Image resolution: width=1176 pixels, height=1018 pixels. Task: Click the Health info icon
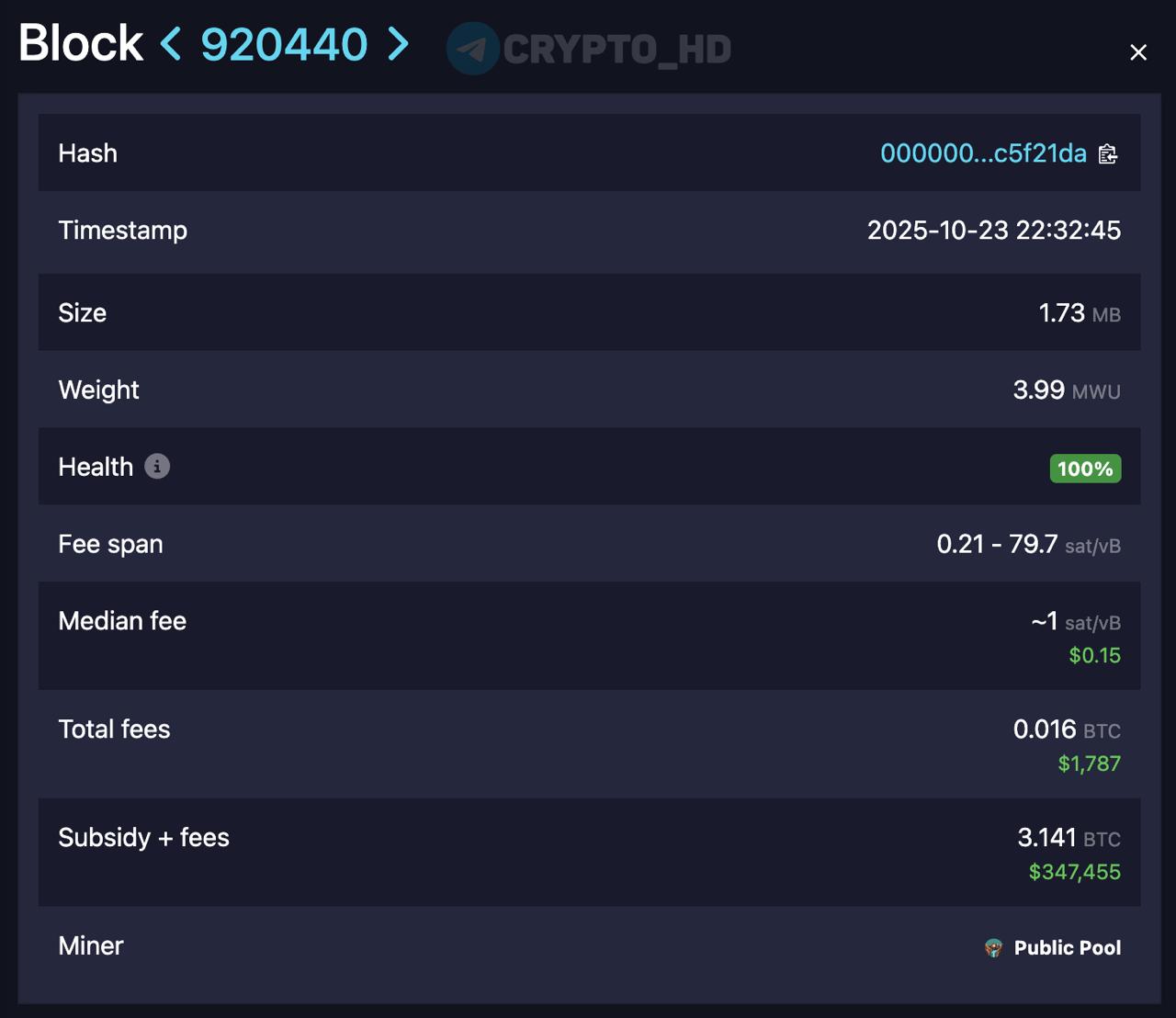pos(157,467)
